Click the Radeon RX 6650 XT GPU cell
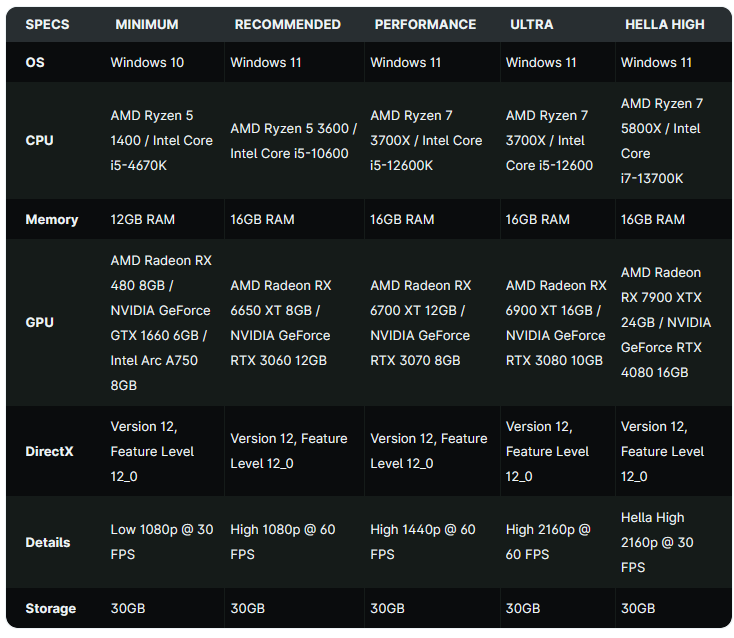734x638 pixels. tap(280, 323)
